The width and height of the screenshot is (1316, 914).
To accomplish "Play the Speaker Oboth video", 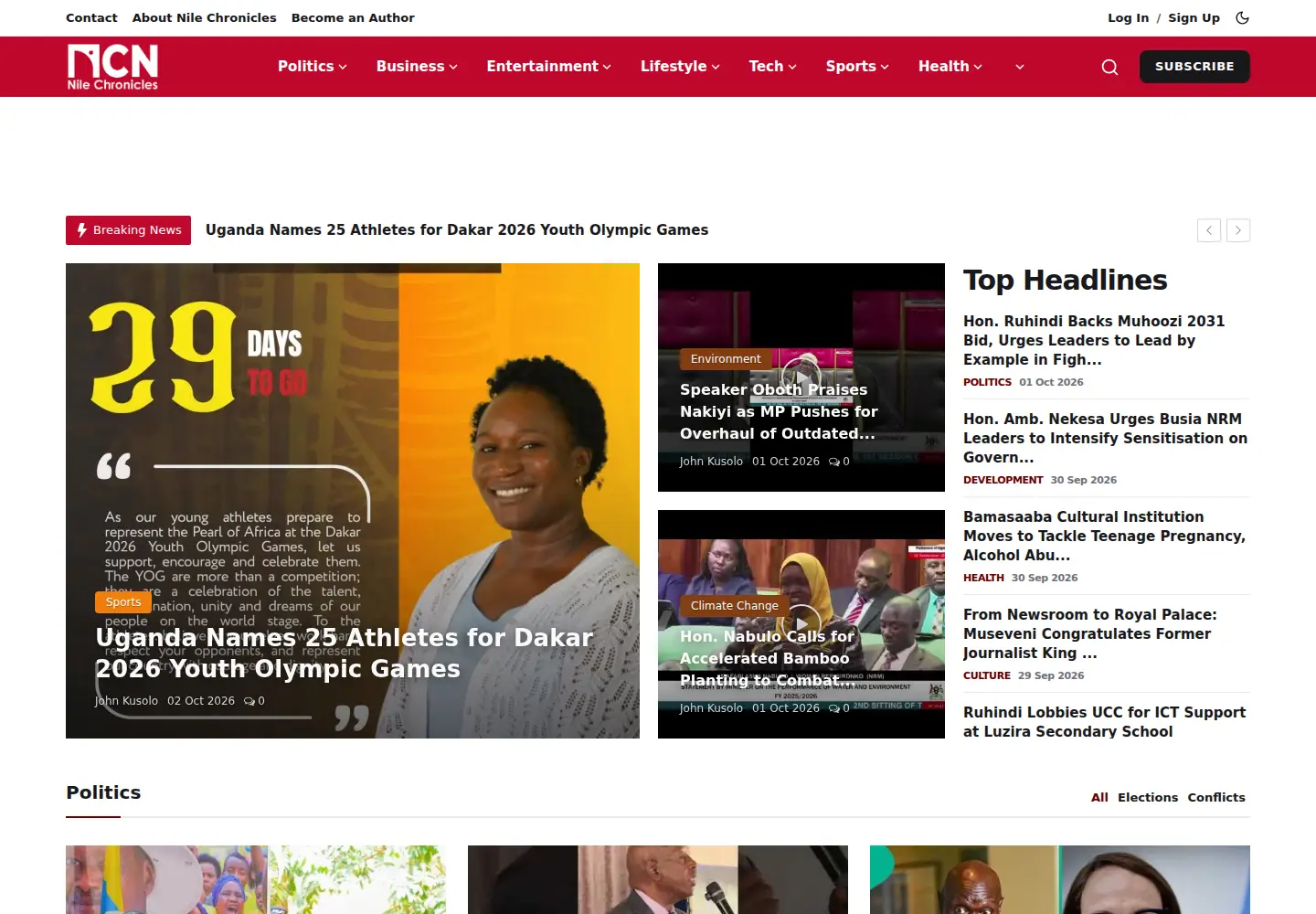I will click(801, 377).
